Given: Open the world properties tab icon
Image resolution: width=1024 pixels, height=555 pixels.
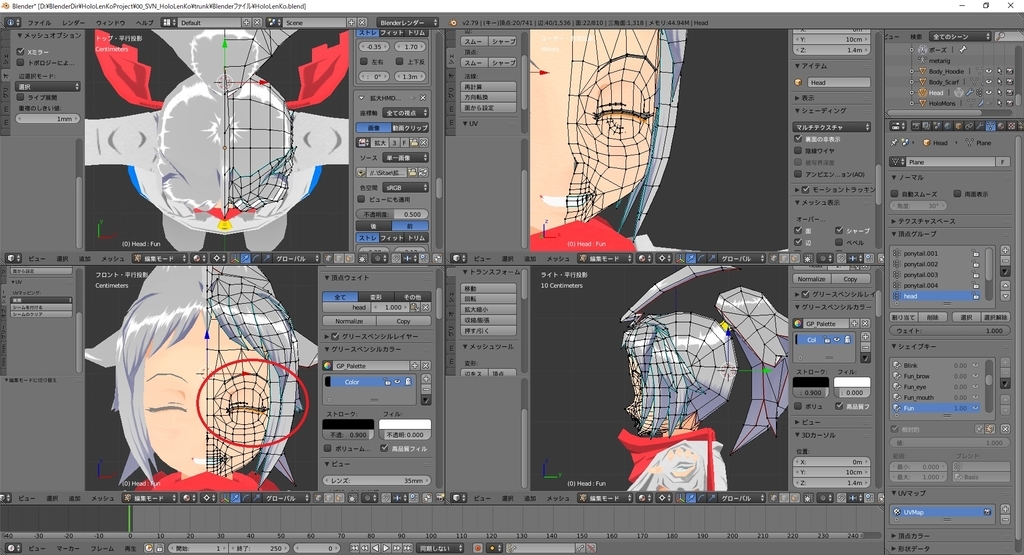Looking at the screenshot, I should pyautogui.click(x=948, y=125).
